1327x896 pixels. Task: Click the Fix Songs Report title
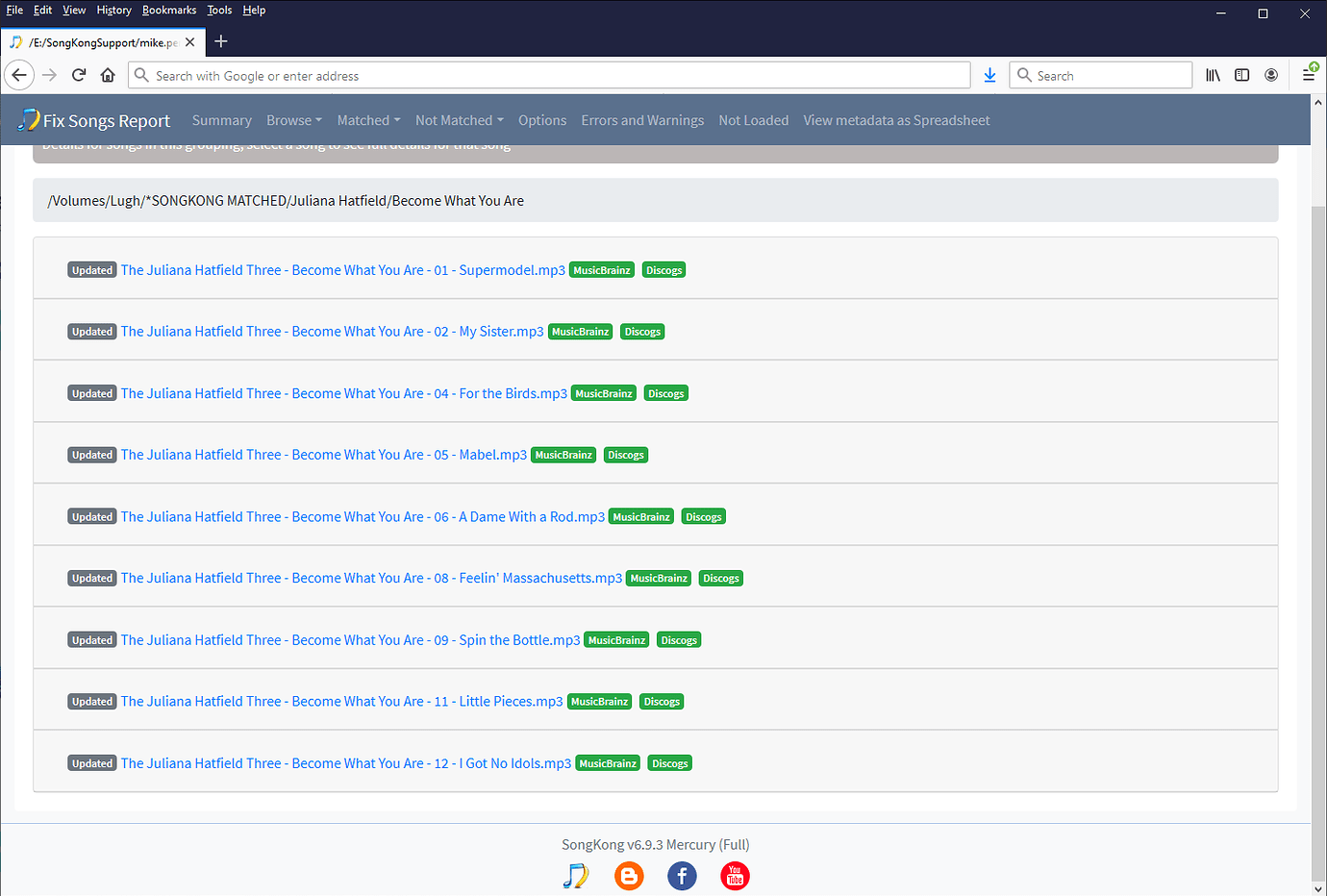(107, 120)
